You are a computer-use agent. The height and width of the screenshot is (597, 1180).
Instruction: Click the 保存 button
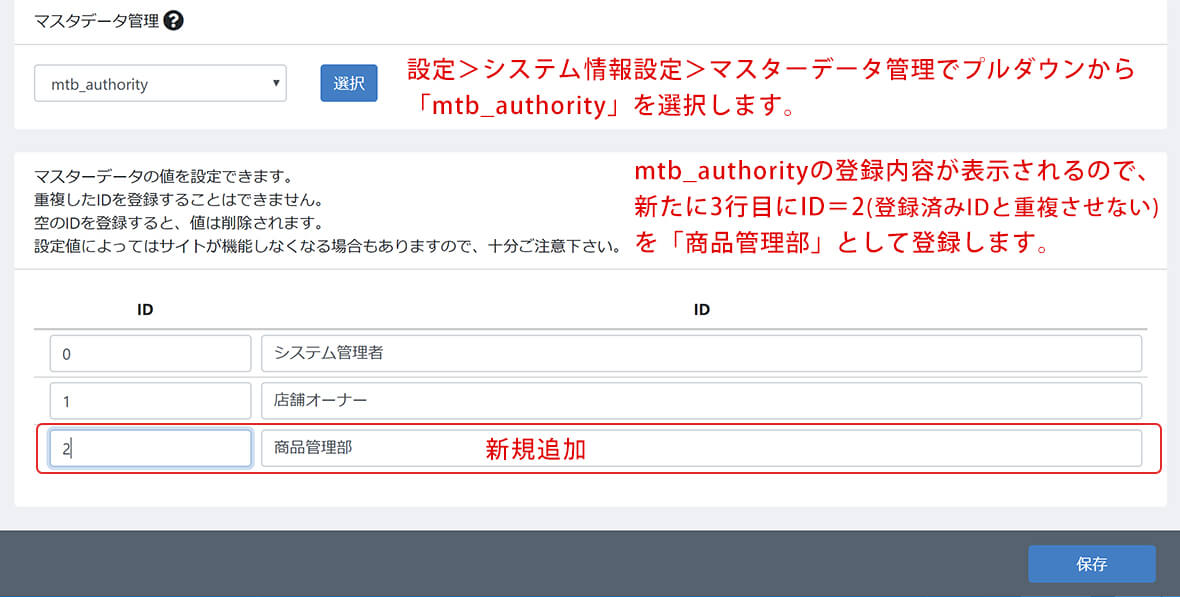point(1091,564)
